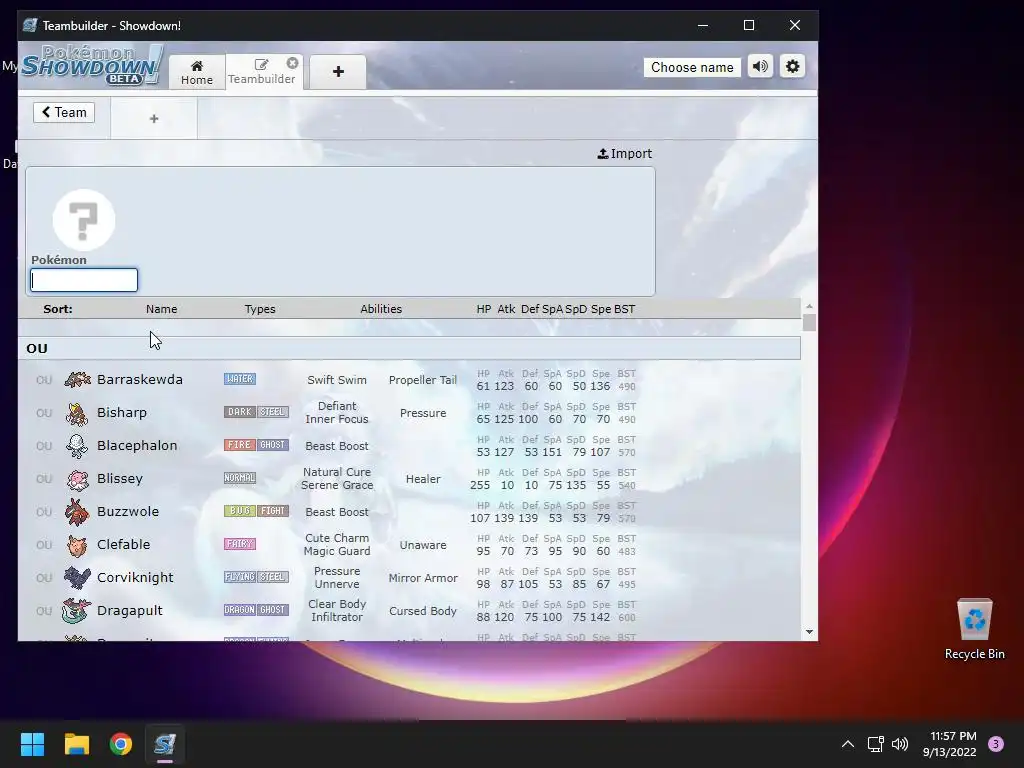Open the Recycle Bin on desktop
The height and width of the screenshot is (768, 1024).
click(x=974, y=630)
